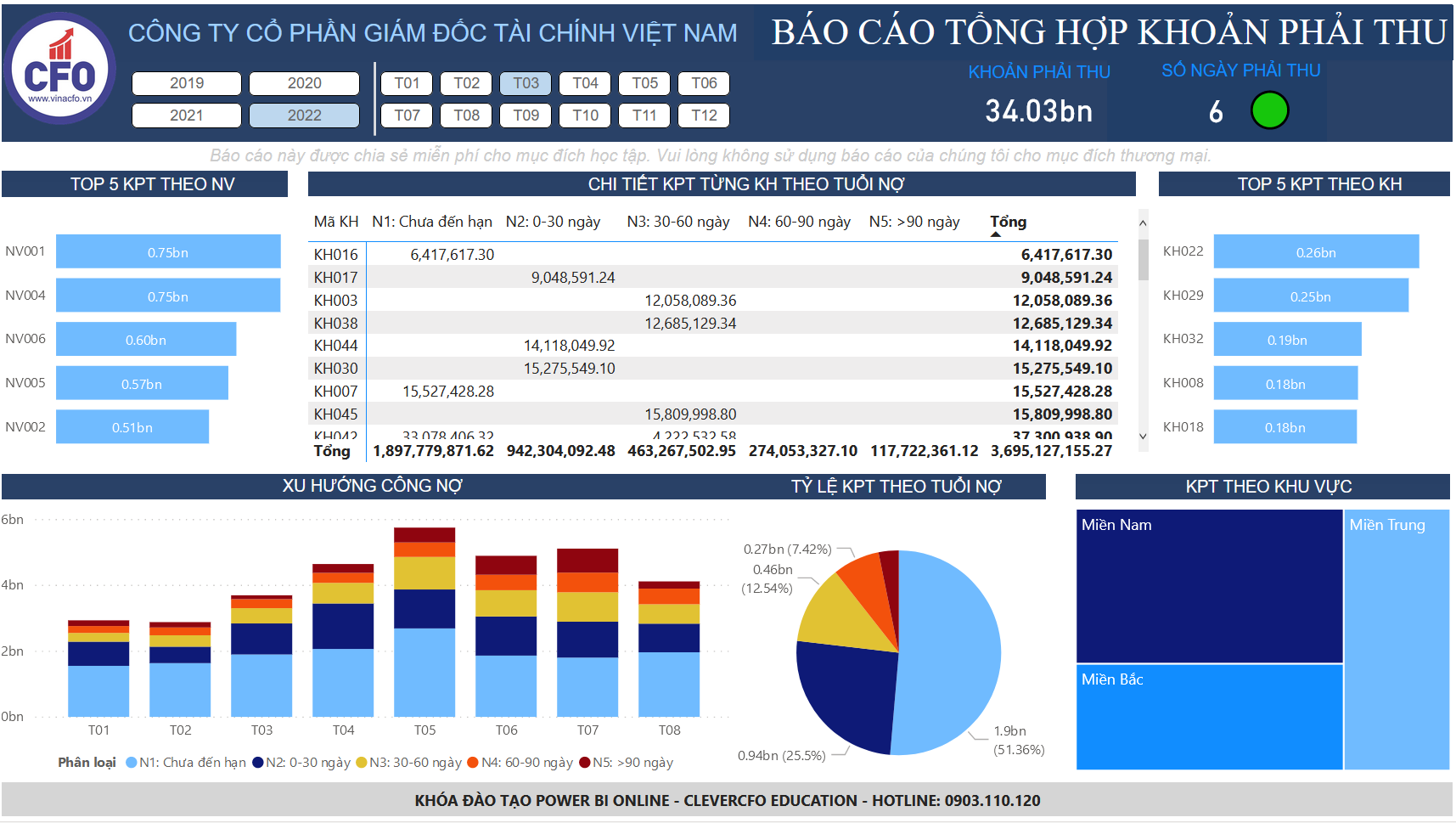Select KH022 bar showing 0.26bn
Viewport: 1456px width, 823px height.
coord(1316,251)
